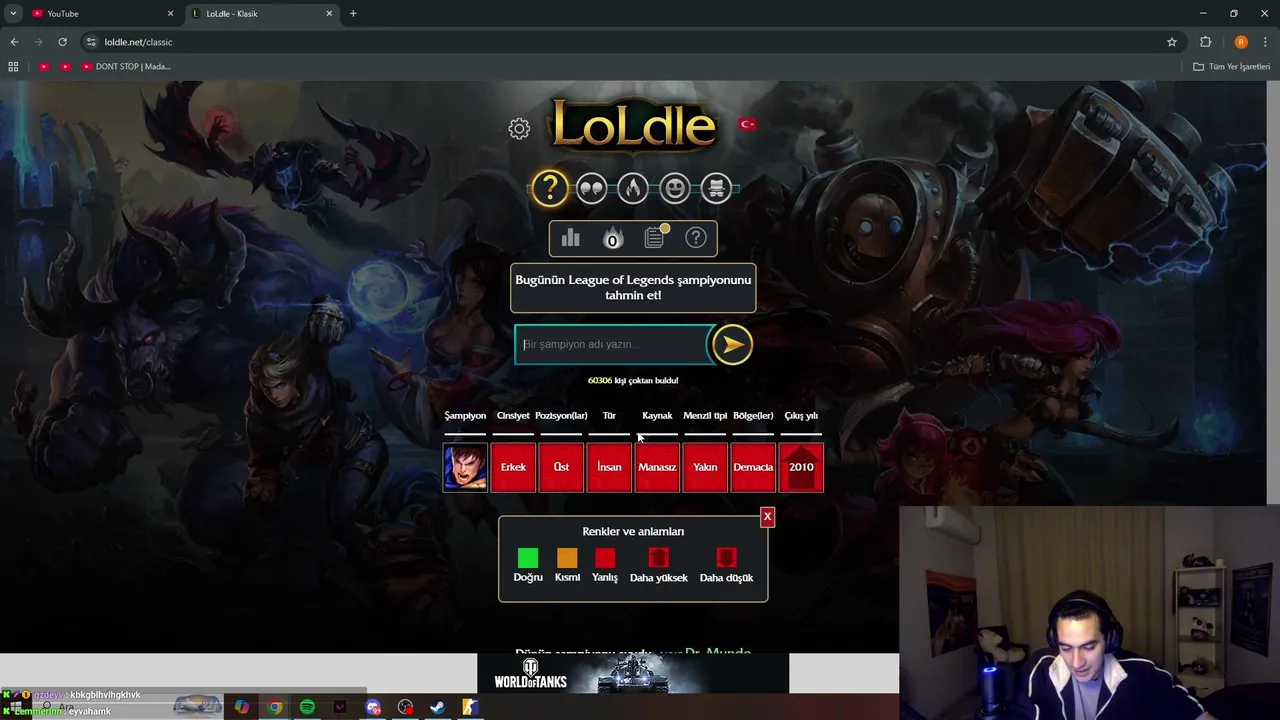This screenshot has height=720, width=1280.
Task: Go back with the browser back arrow
Action: pyautogui.click(x=14, y=42)
